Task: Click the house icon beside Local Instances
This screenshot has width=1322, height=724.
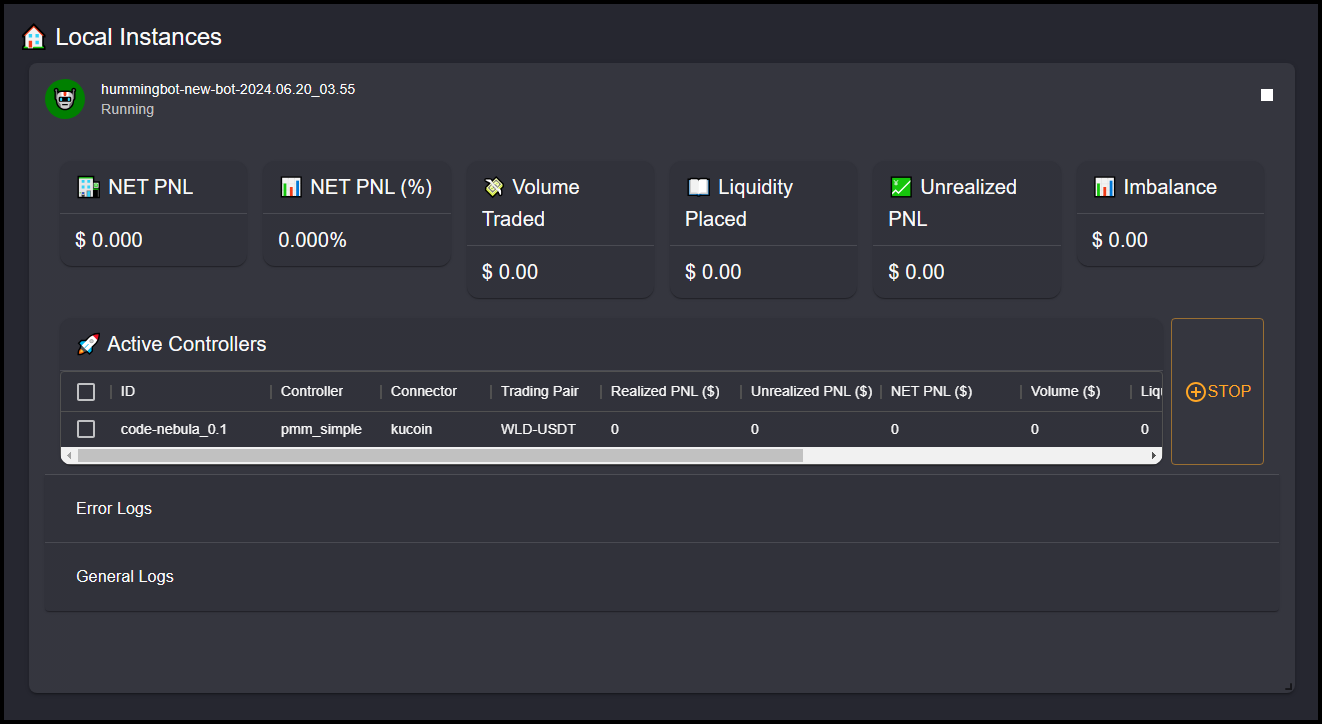Action: click(34, 38)
